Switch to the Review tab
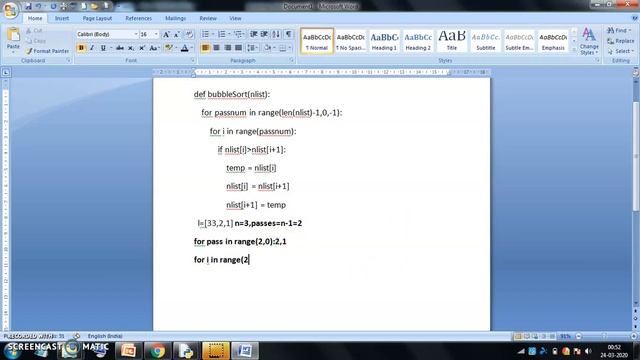This screenshot has height=360, width=640. [208, 18]
